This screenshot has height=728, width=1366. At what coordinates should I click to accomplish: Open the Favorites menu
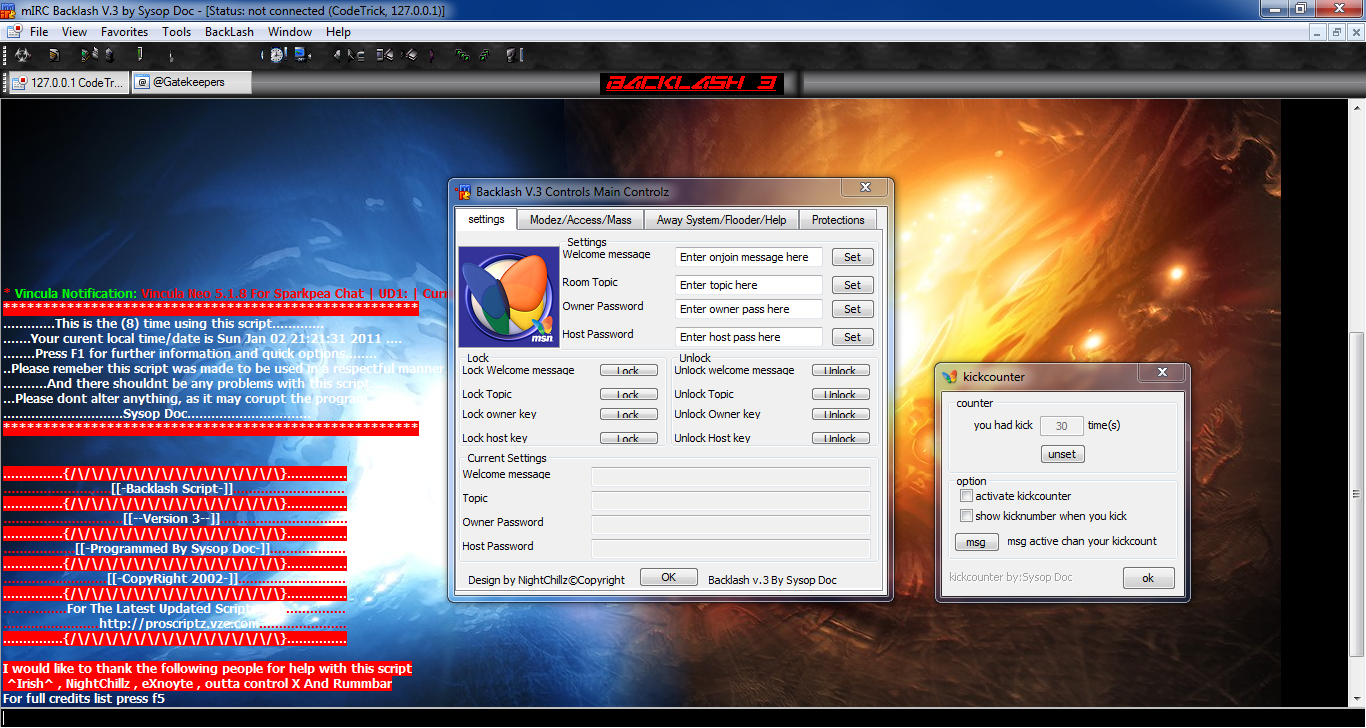[125, 32]
